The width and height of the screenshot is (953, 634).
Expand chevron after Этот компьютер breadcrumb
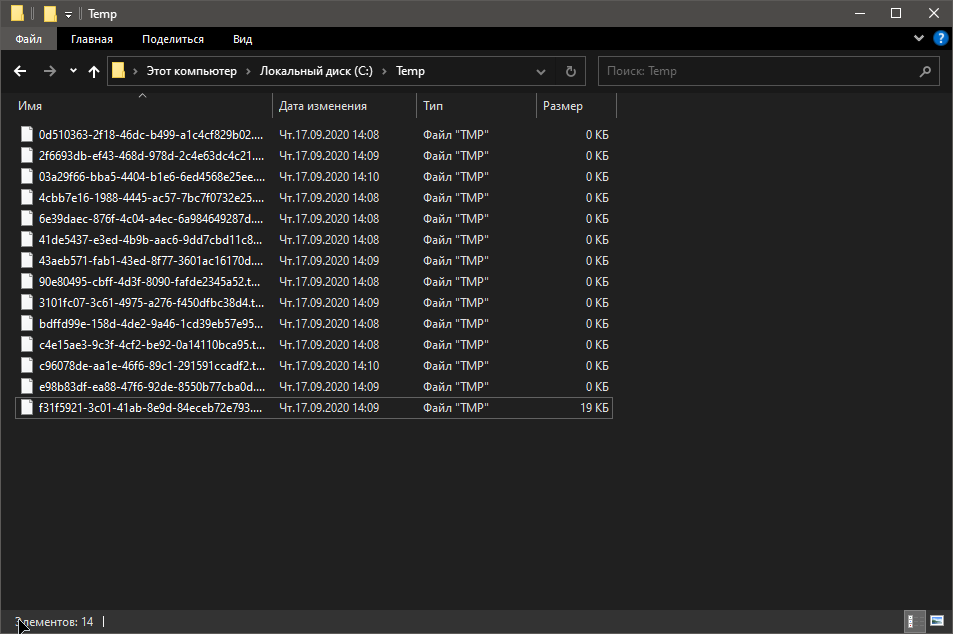pos(249,72)
